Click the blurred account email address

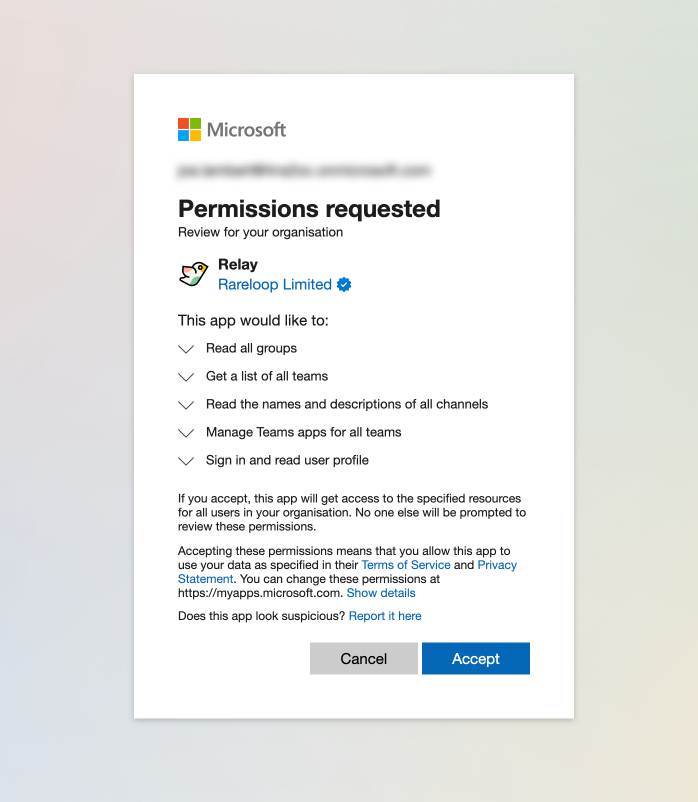click(304, 171)
